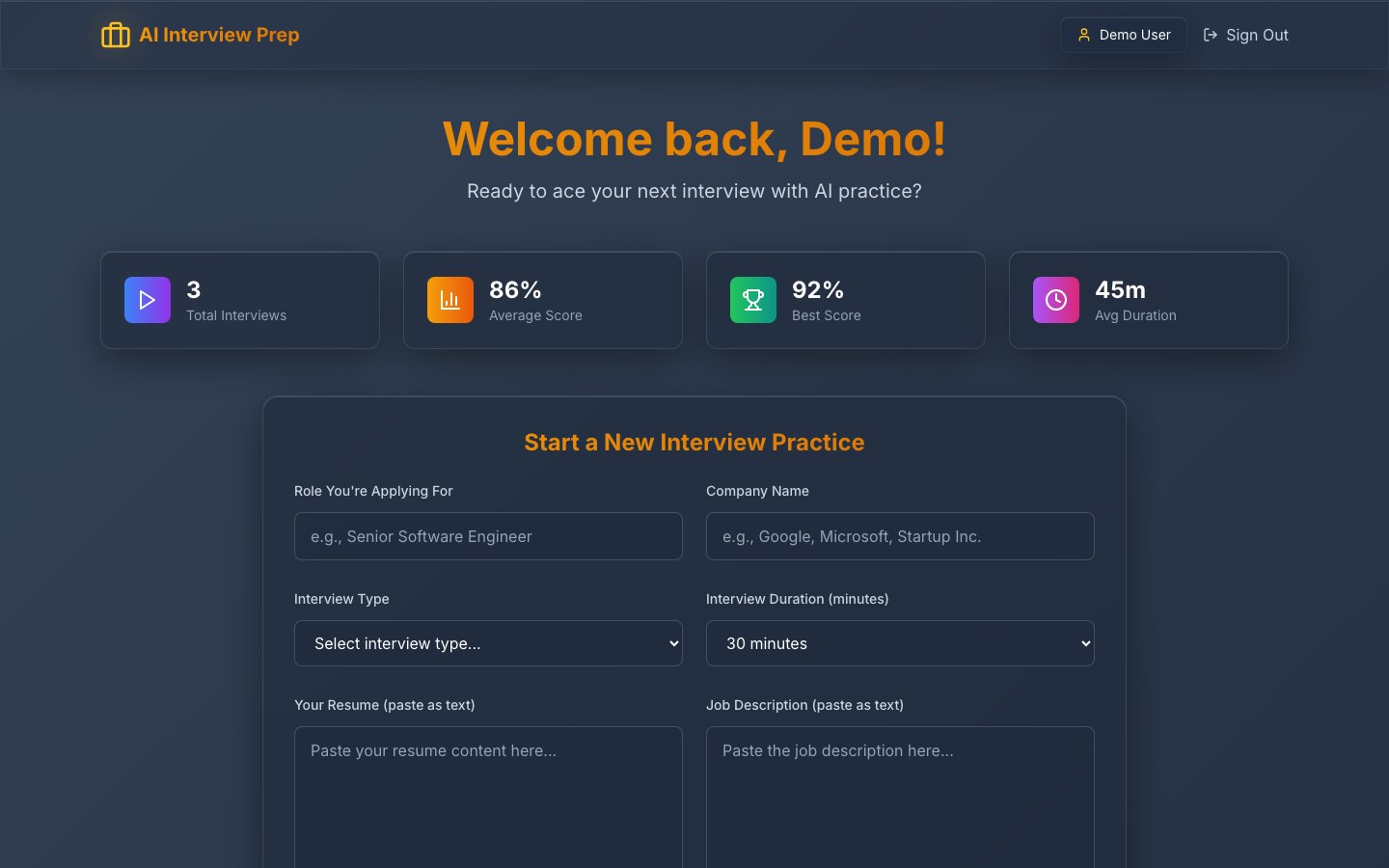Click the sign out arrow icon
1389x868 pixels.
pyautogui.click(x=1210, y=35)
